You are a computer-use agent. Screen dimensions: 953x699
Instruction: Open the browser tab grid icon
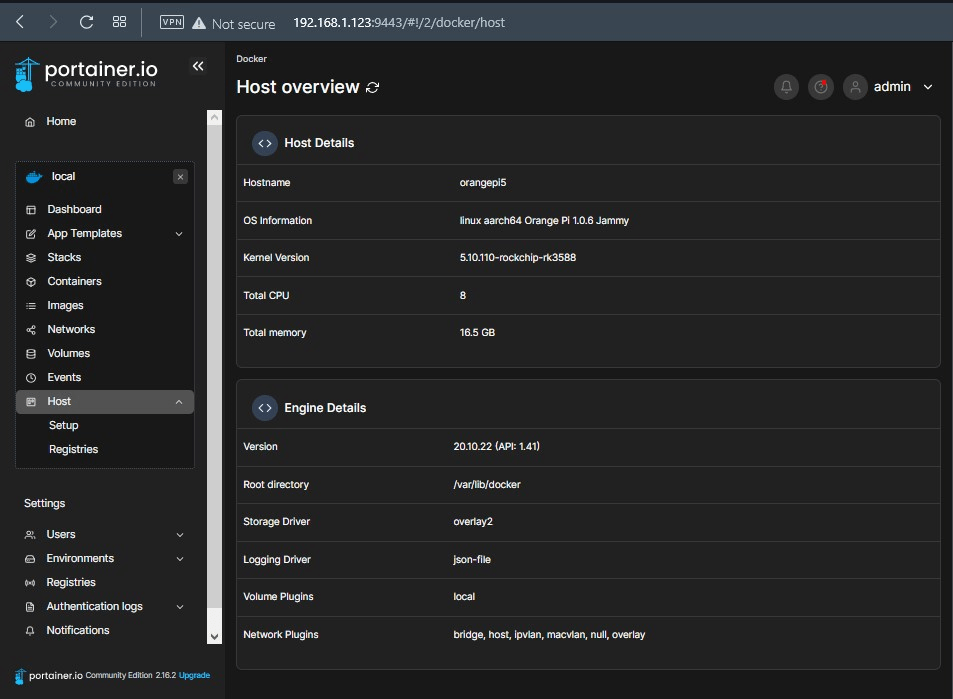tap(119, 22)
